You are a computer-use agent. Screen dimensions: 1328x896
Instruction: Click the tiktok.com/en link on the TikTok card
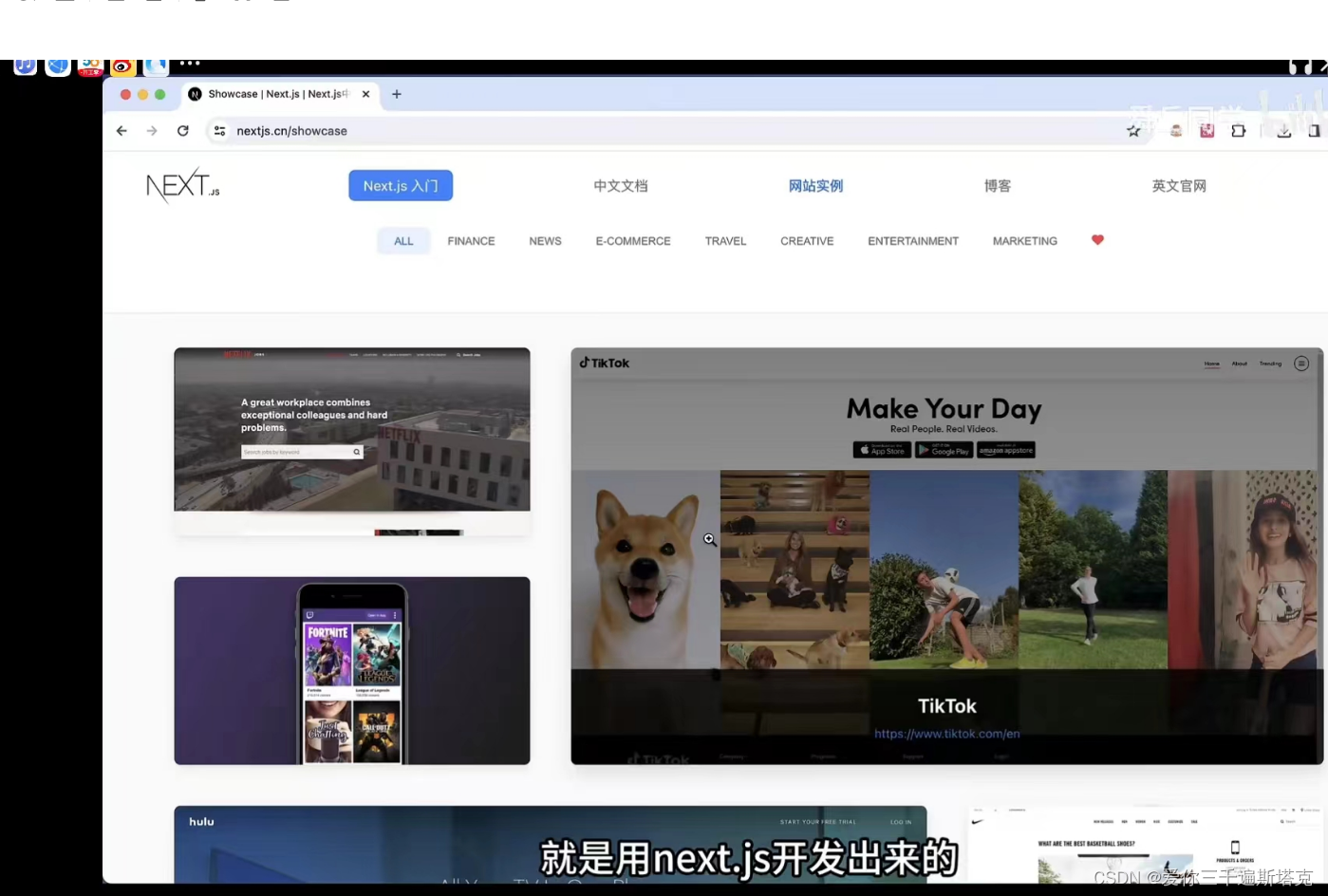coord(946,733)
